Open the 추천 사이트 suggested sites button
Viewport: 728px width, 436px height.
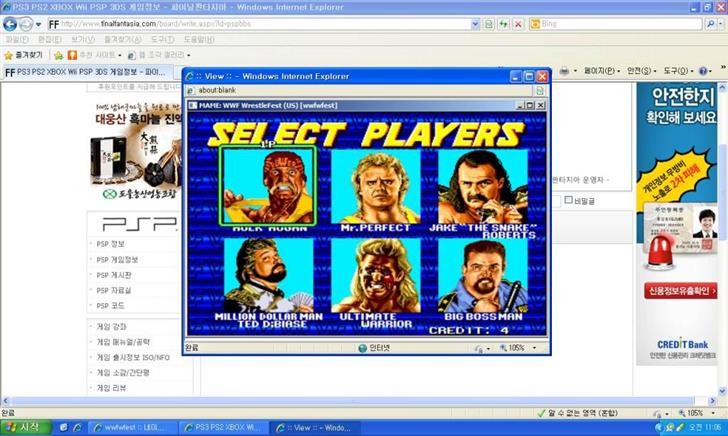pos(95,55)
